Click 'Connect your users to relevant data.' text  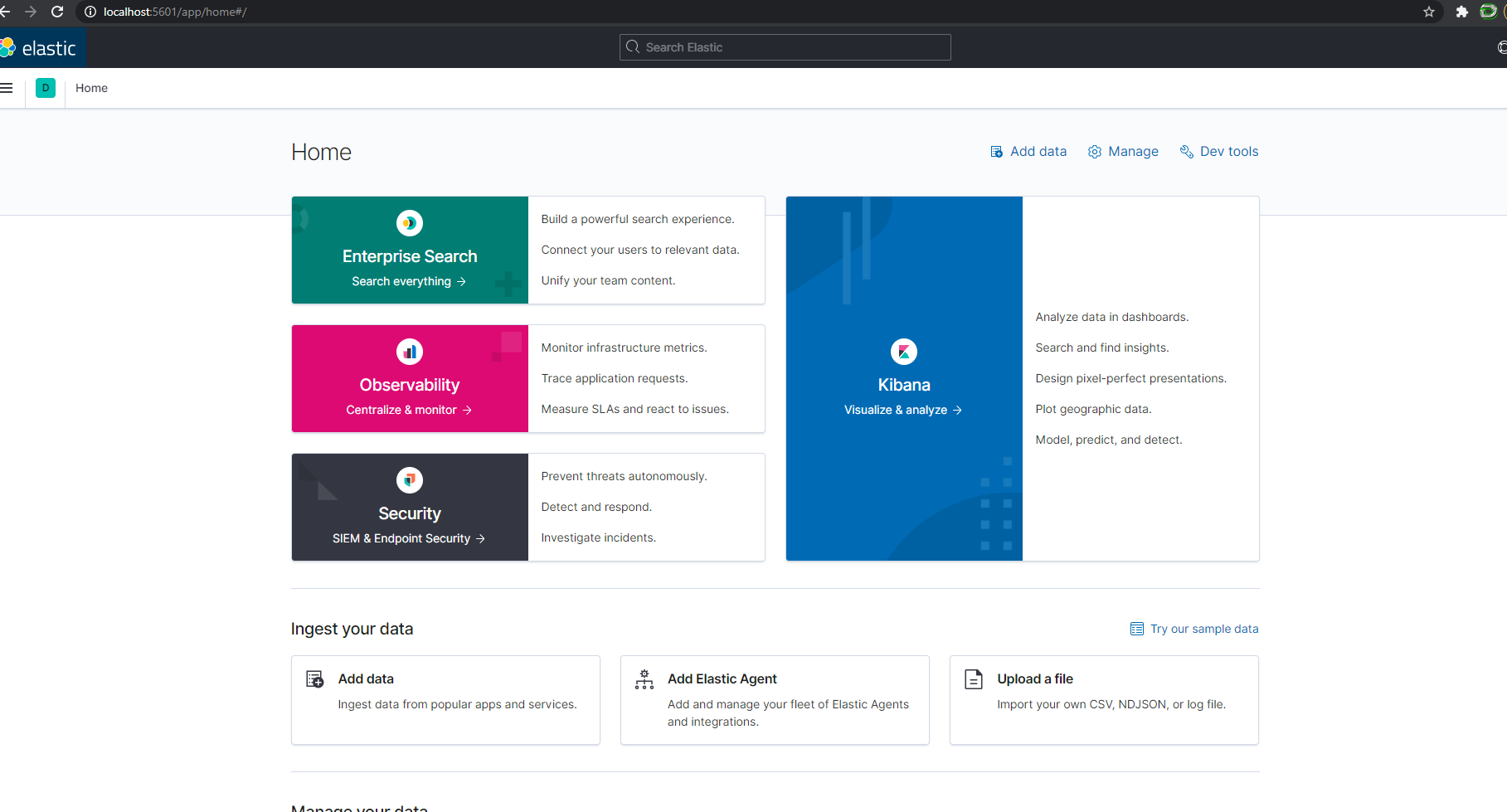pos(640,250)
